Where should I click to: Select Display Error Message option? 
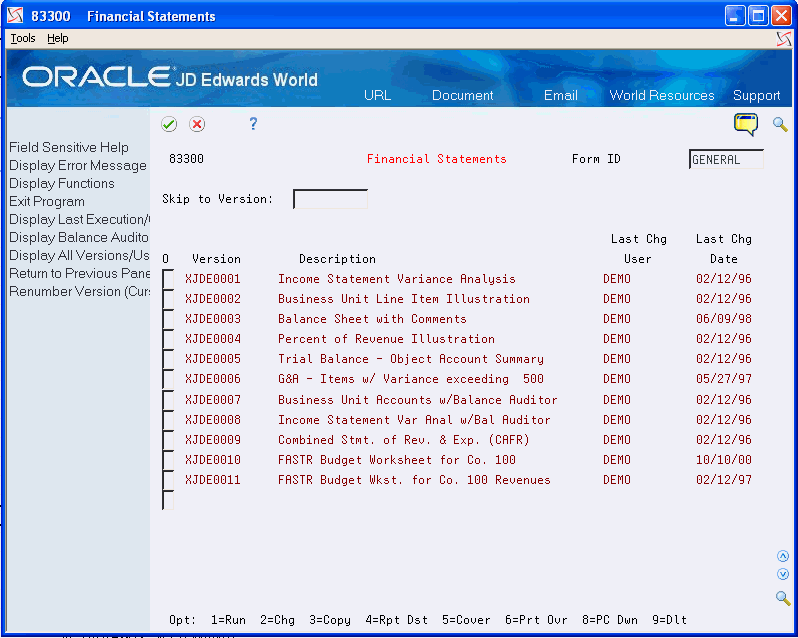pyautogui.click(x=78, y=165)
